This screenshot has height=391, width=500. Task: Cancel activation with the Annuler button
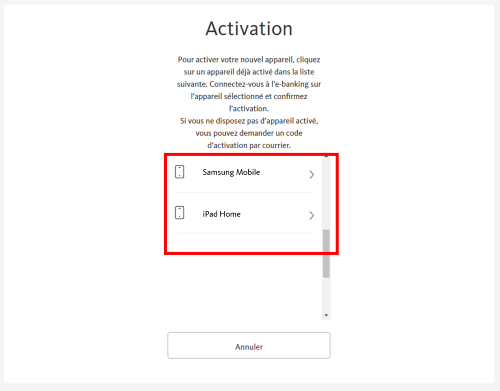pos(249,345)
